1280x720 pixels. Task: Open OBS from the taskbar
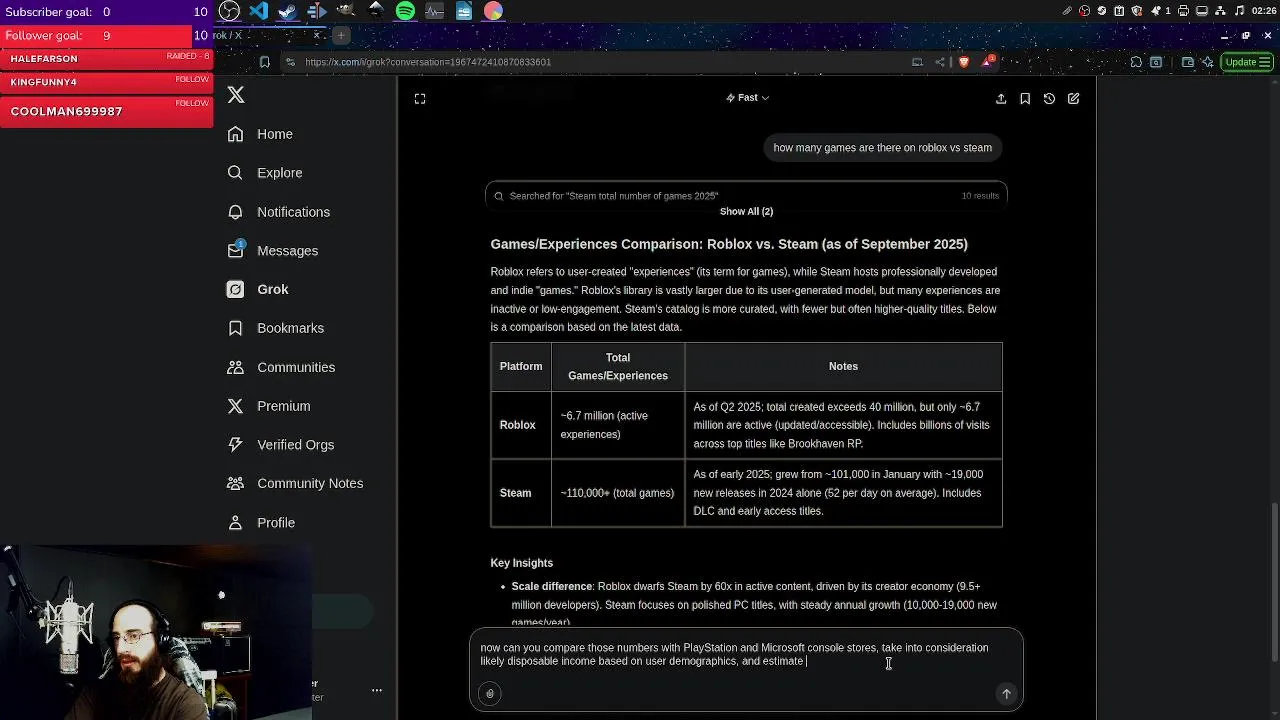click(x=229, y=11)
